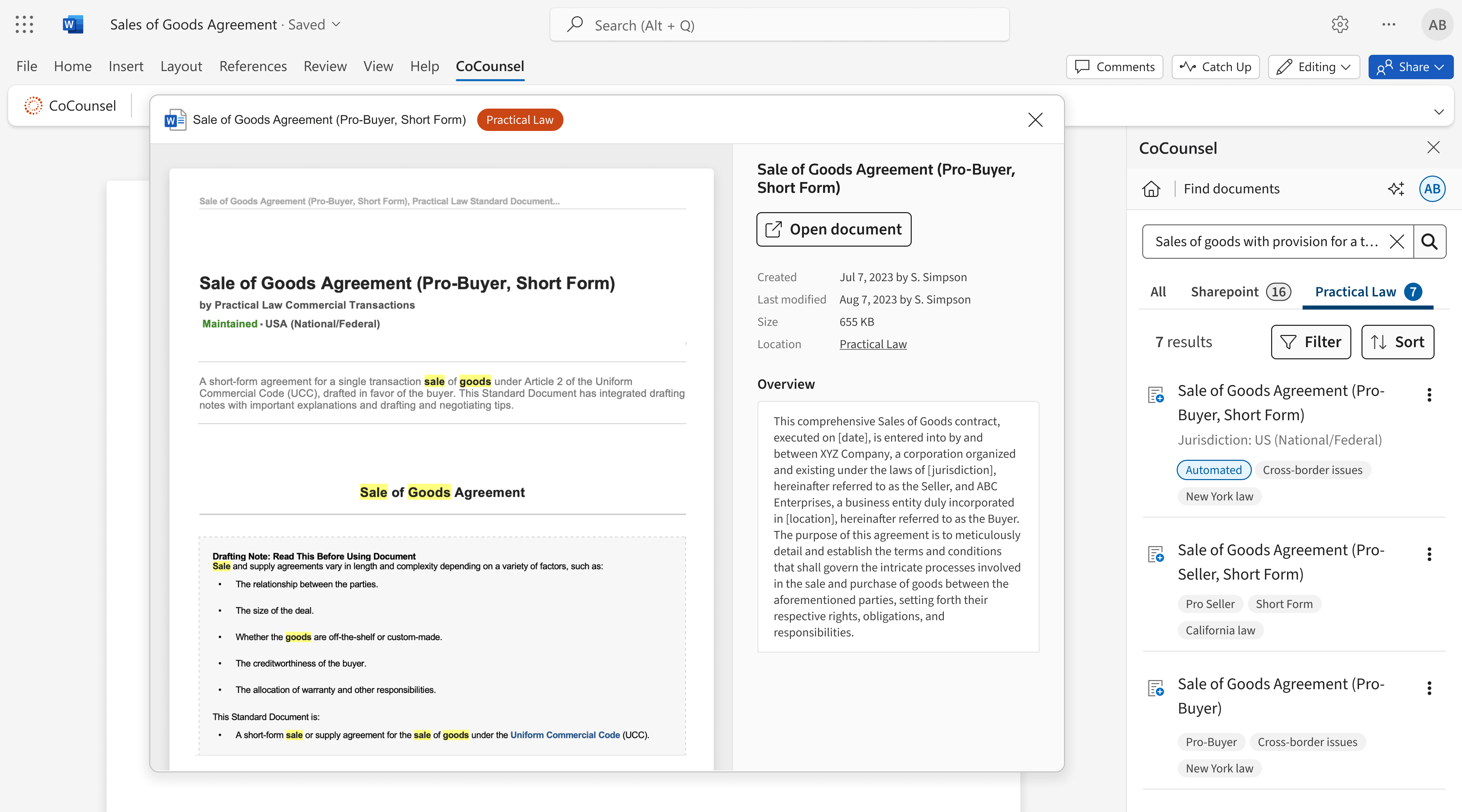Open the more options ellipsis in title bar

pyautogui.click(x=1389, y=24)
